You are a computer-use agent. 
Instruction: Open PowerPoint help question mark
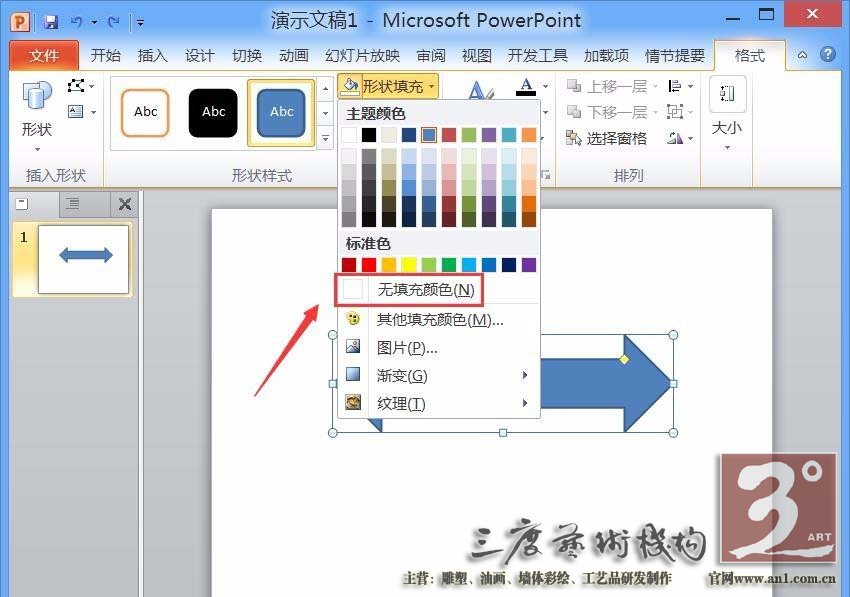coord(827,54)
